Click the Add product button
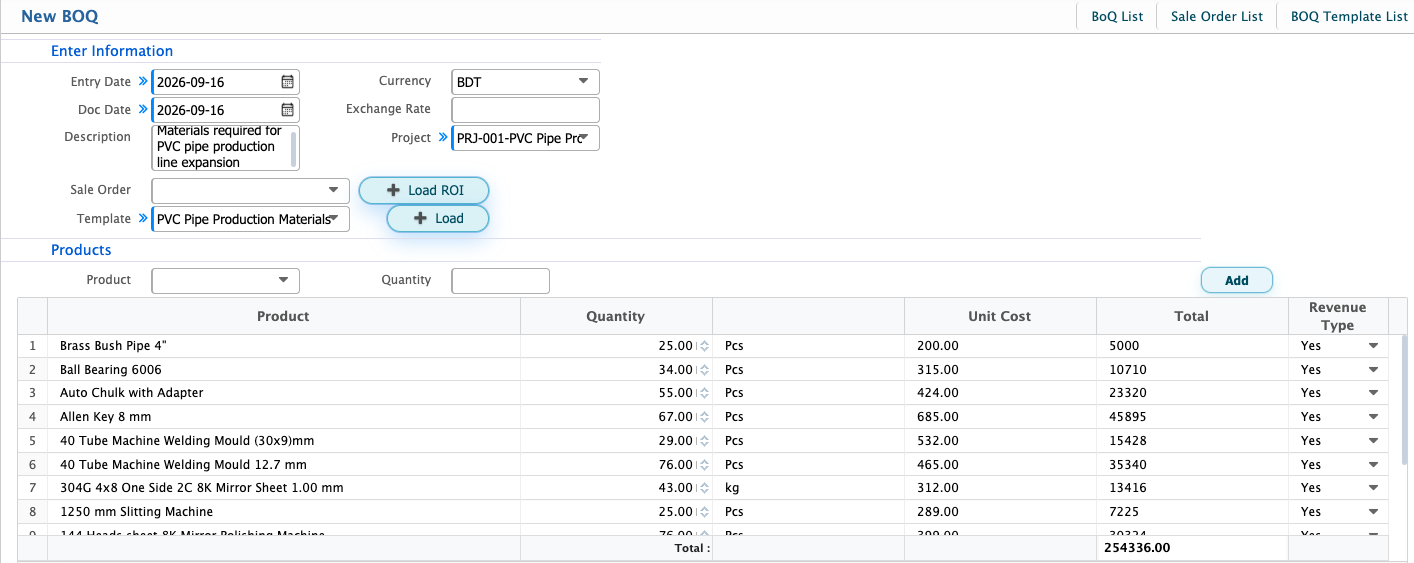The image size is (1414, 563). (x=1237, y=281)
